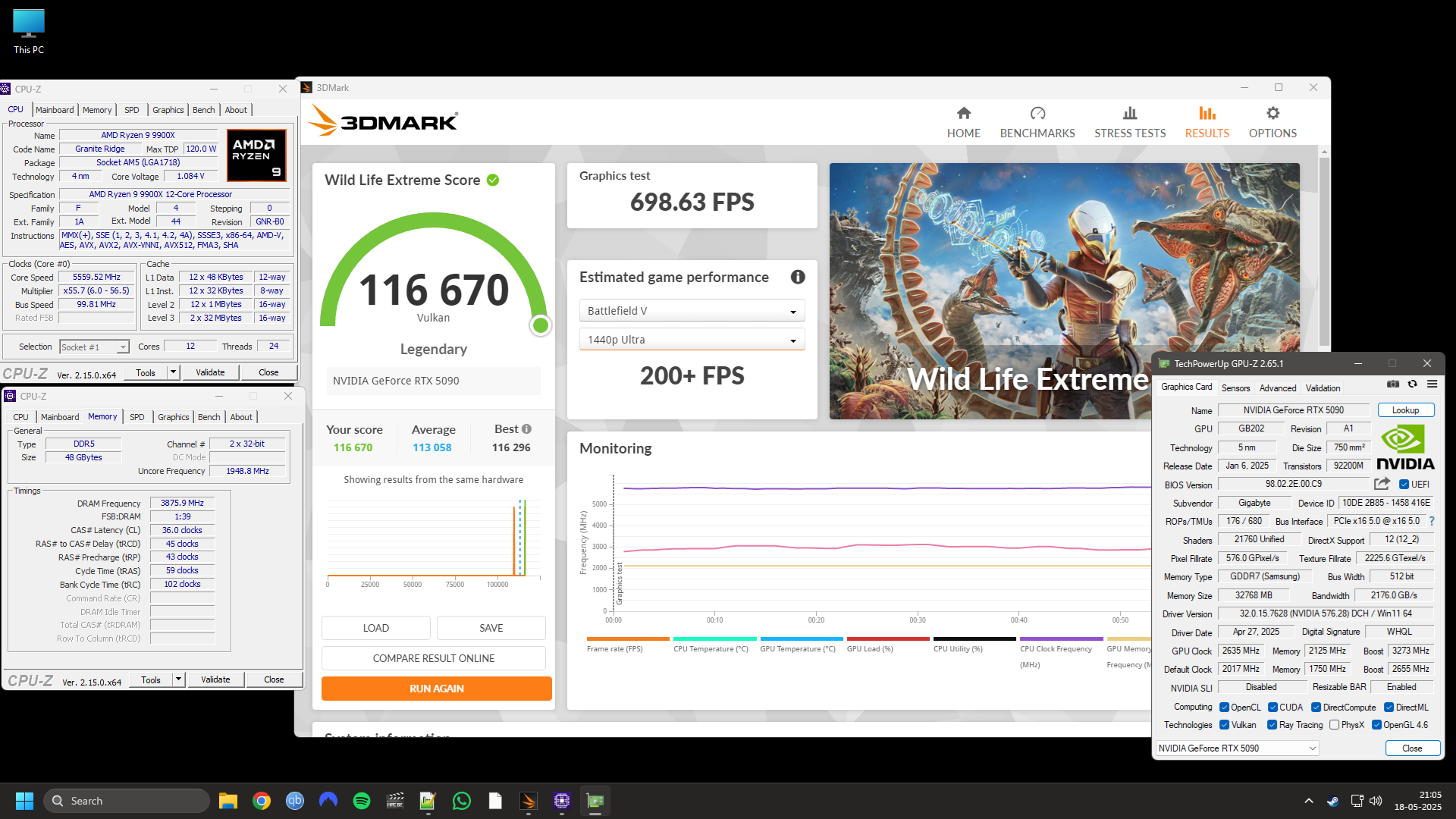
Task: Open Google Chrome from the taskbar
Action: (x=262, y=801)
